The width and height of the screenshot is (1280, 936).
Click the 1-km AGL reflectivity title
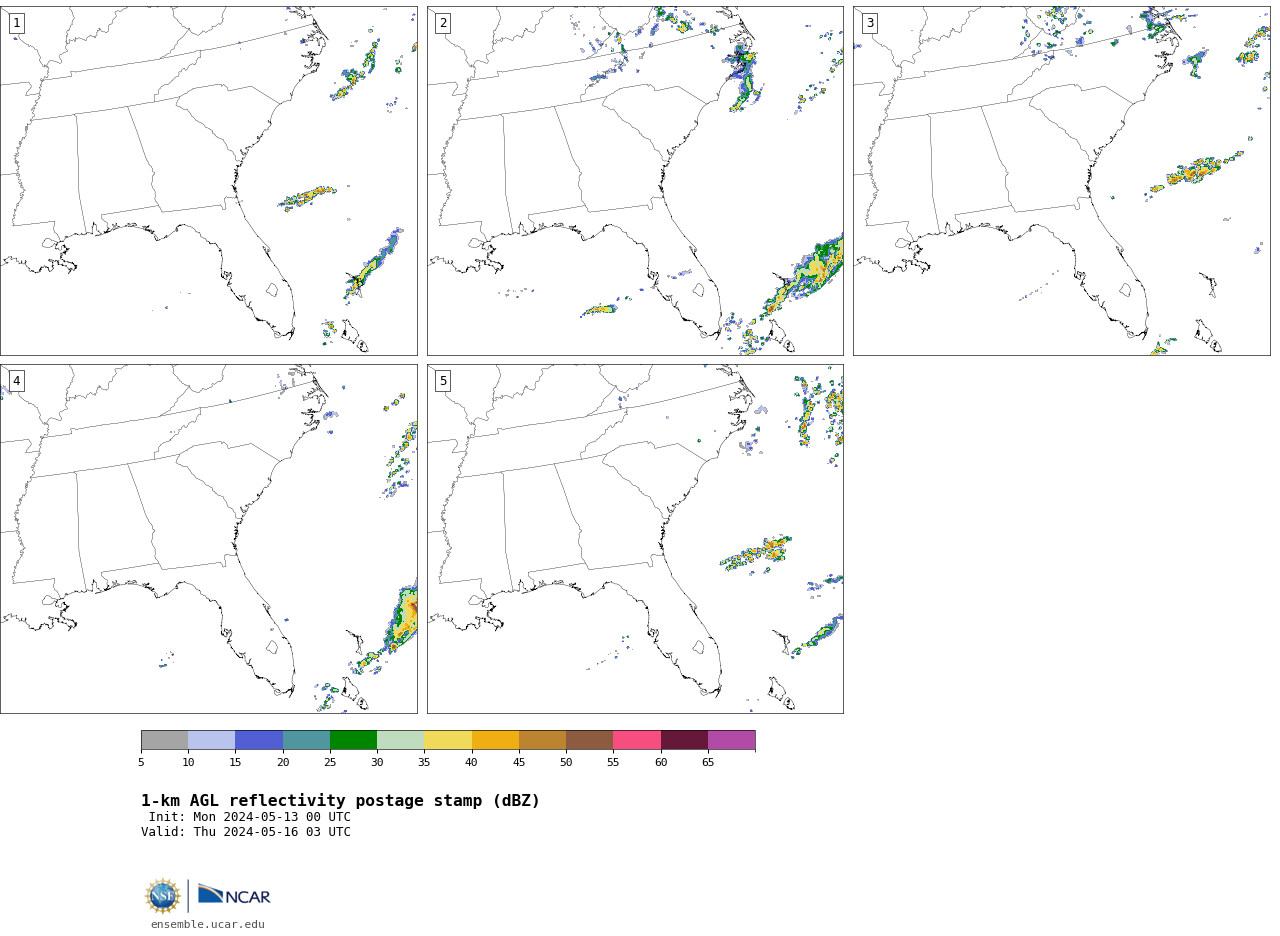click(341, 801)
